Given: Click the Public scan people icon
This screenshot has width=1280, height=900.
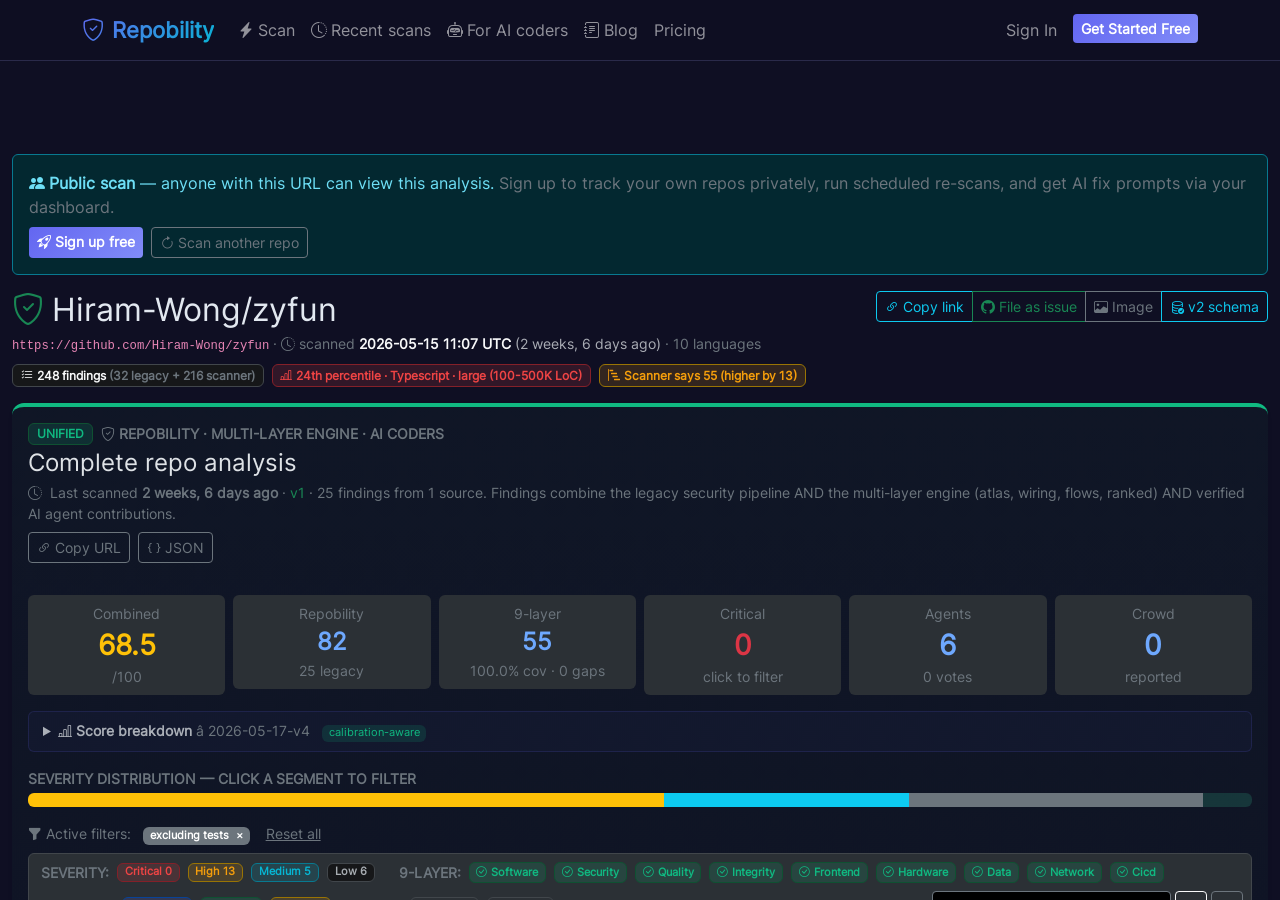Looking at the screenshot, I should pyautogui.click(x=37, y=183).
